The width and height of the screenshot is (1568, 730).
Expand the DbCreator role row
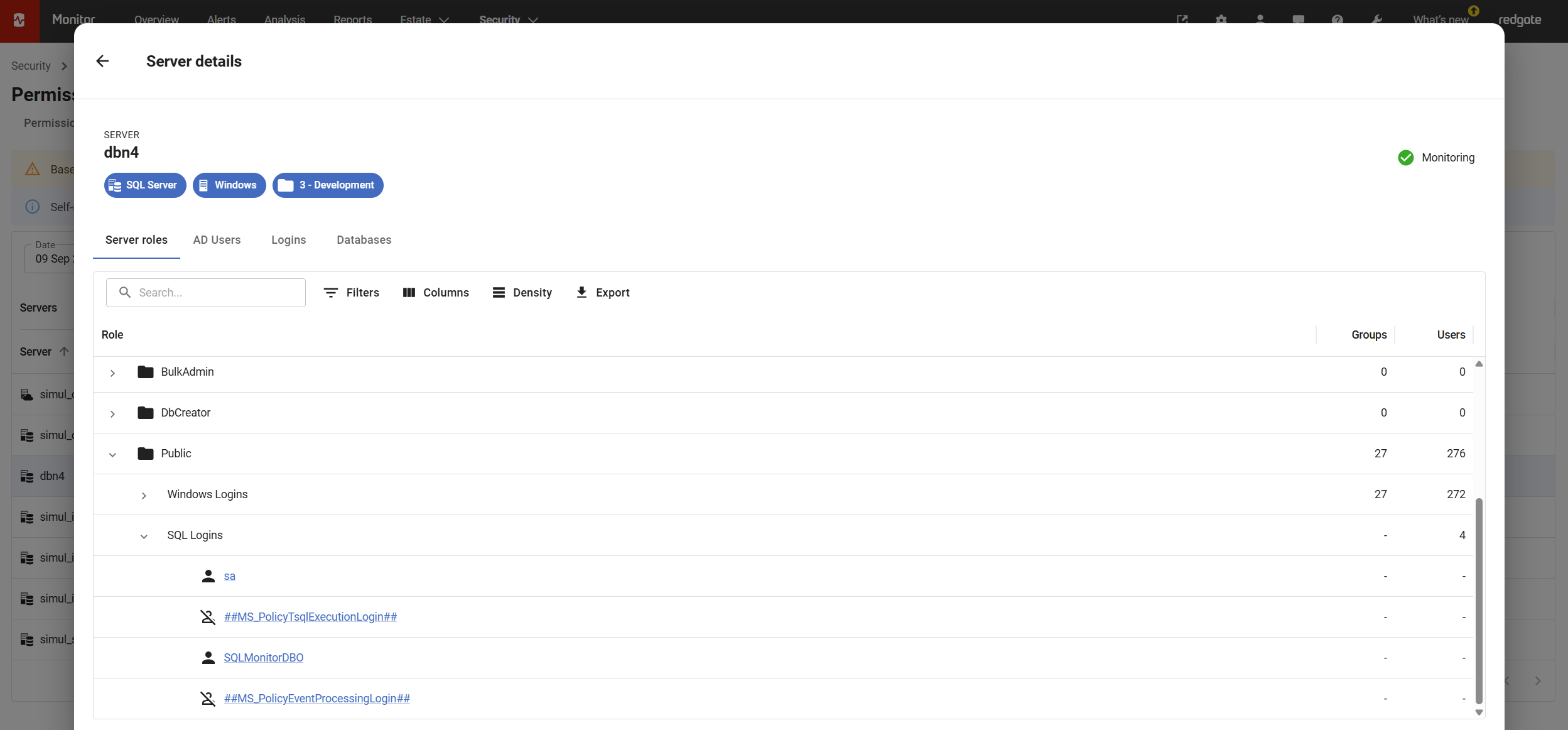click(x=112, y=414)
